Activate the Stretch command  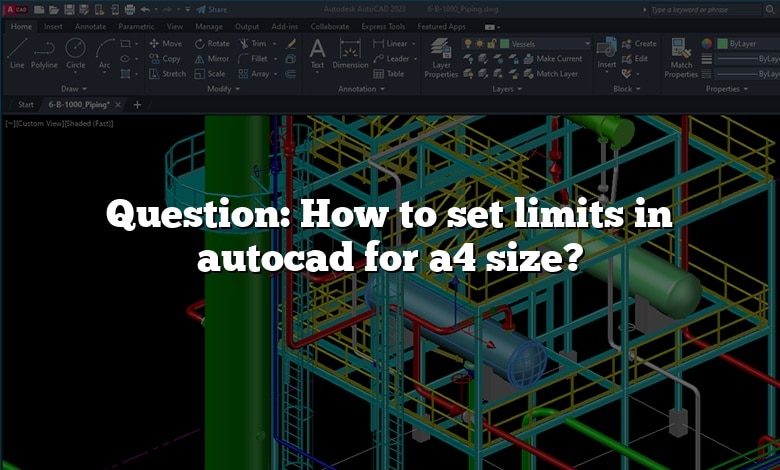point(168,74)
